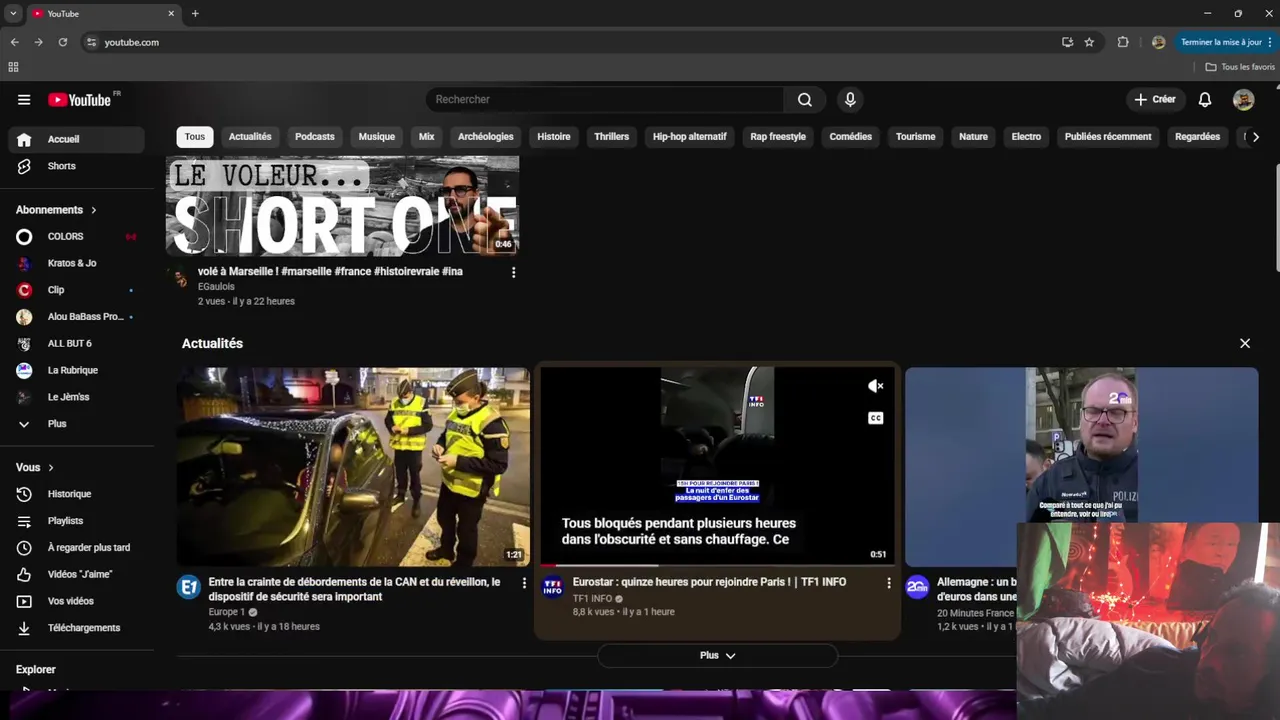Open Shorts from sidebar
This screenshot has width=1280, height=720.
tap(76, 166)
